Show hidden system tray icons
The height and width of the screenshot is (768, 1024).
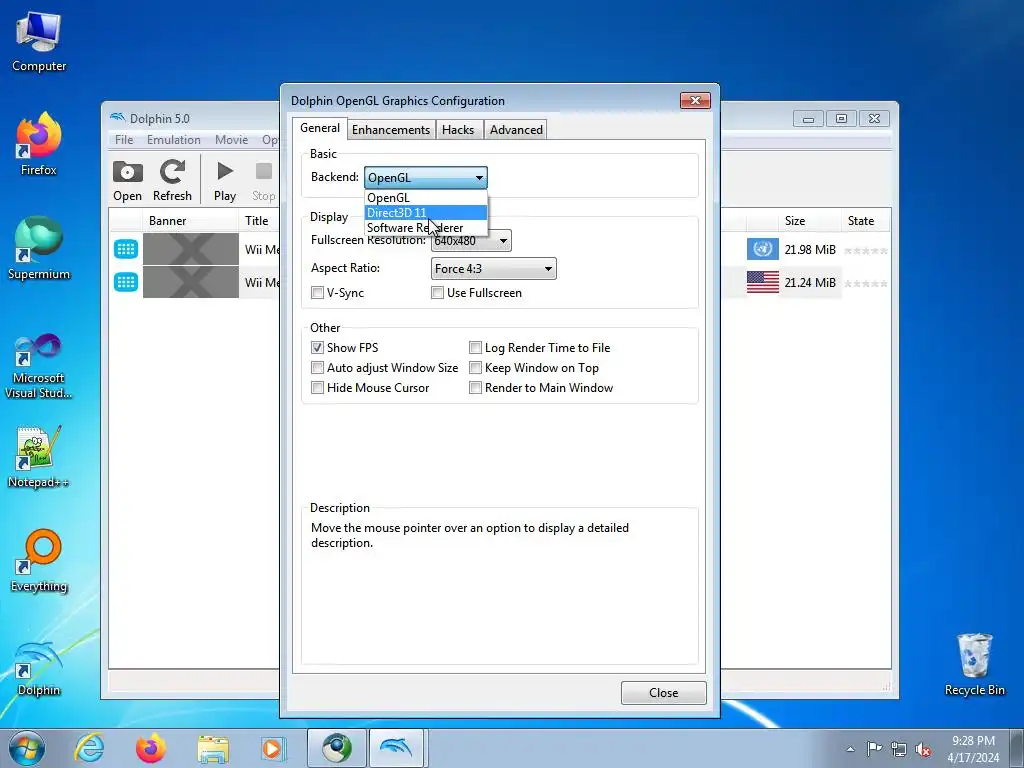point(850,749)
